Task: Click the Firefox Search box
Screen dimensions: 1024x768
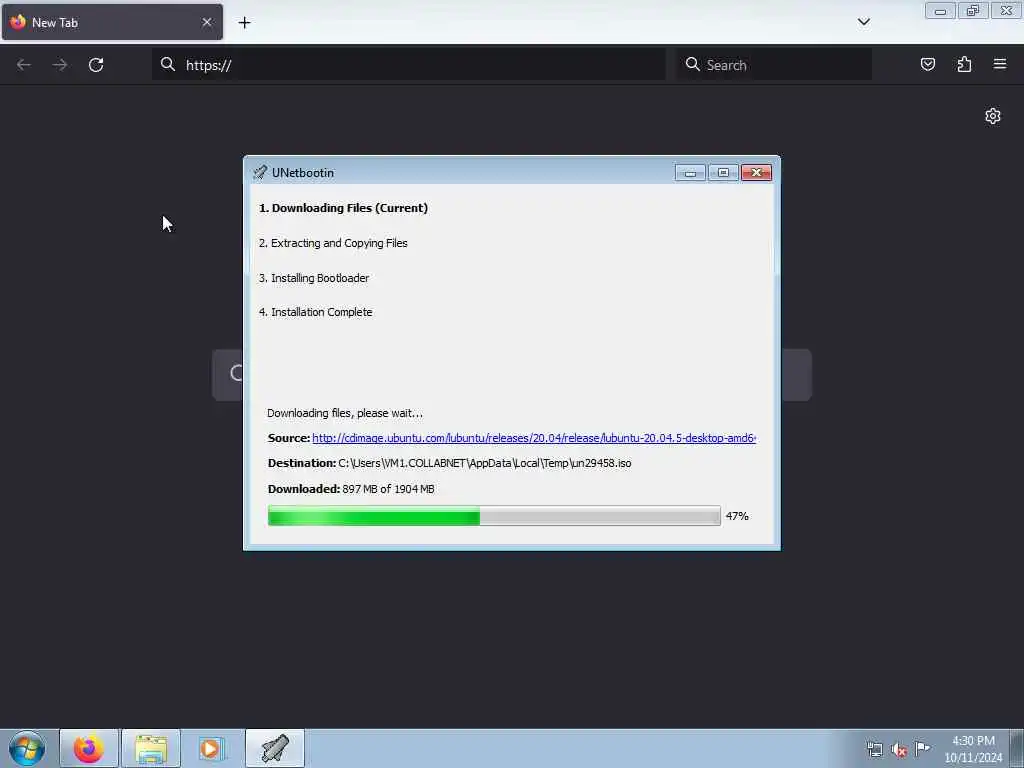Action: point(774,65)
